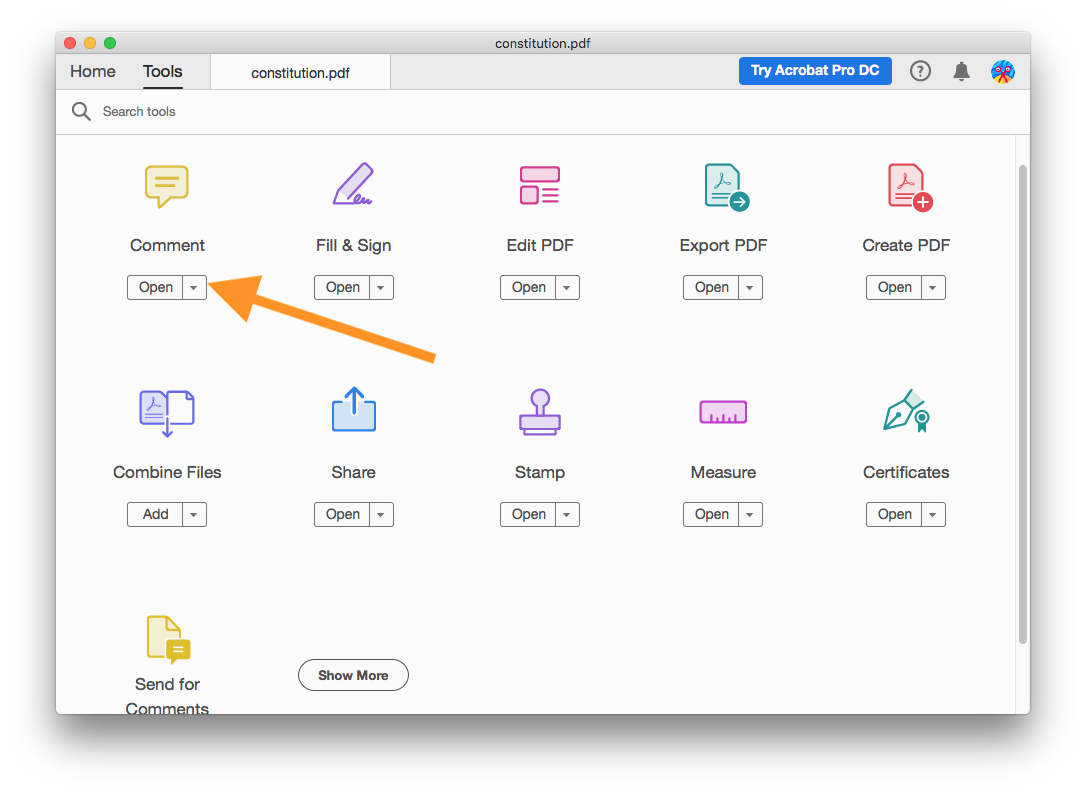Image resolution: width=1086 pixels, height=794 pixels.
Task: Choose the Measure ruler icon
Action: click(722, 412)
